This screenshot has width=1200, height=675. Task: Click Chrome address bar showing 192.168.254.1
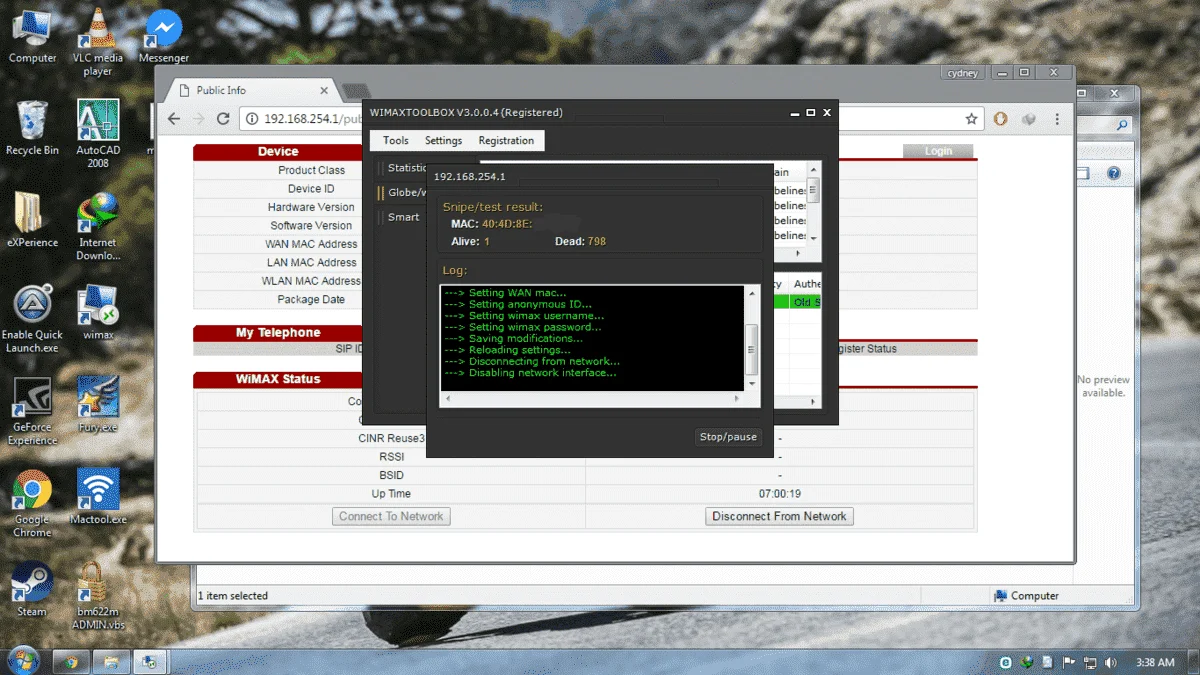click(610, 119)
